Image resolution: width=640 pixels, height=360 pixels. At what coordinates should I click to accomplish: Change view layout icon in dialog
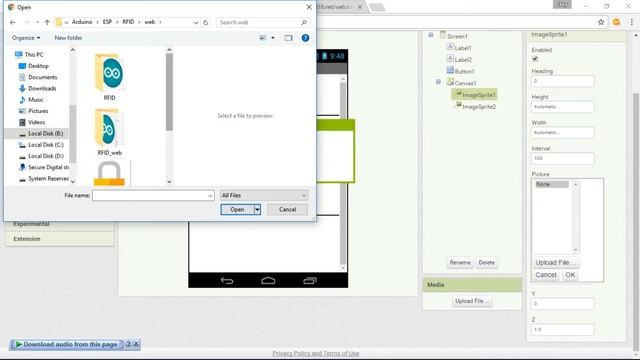263,38
